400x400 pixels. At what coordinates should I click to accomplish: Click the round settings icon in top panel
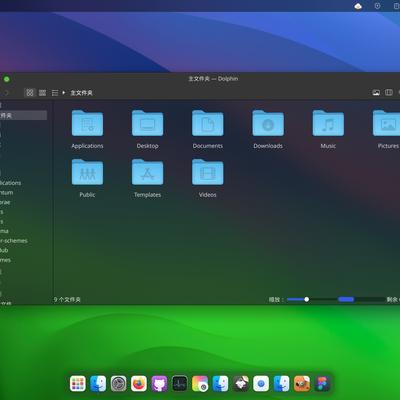377,6
